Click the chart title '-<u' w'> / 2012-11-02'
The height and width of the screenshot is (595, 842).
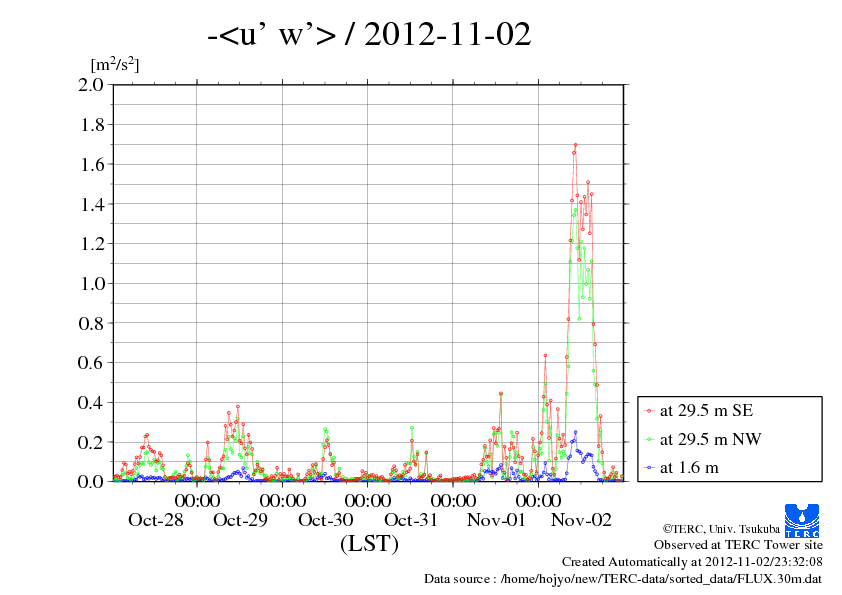[x=369, y=34]
